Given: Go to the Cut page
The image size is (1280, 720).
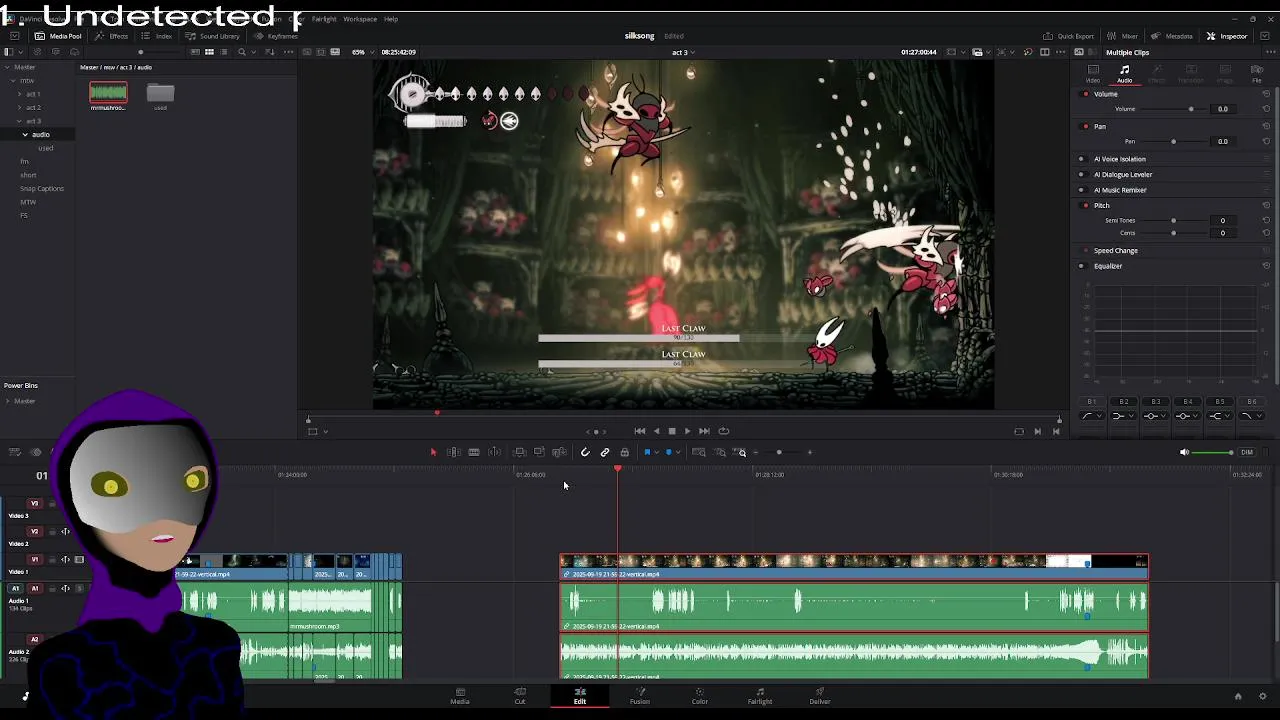Looking at the screenshot, I should 520,696.
